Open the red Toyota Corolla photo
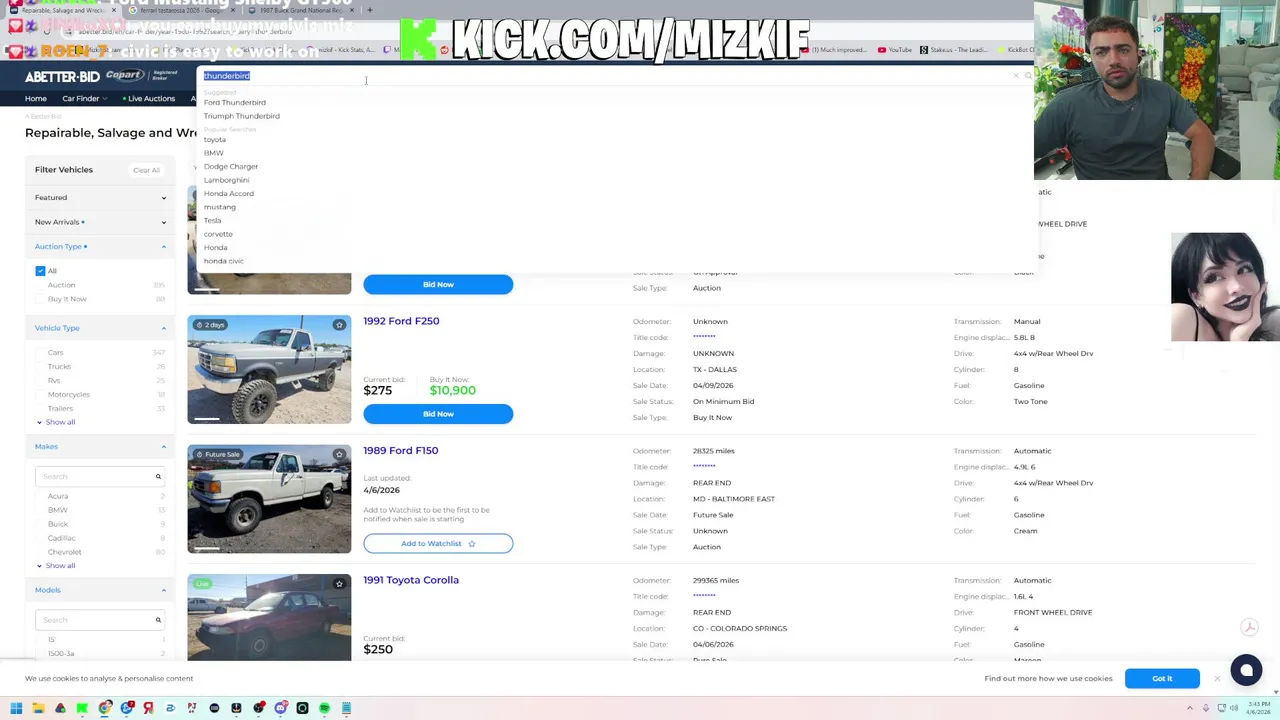1280x720 pixels. tap(269, 618)
